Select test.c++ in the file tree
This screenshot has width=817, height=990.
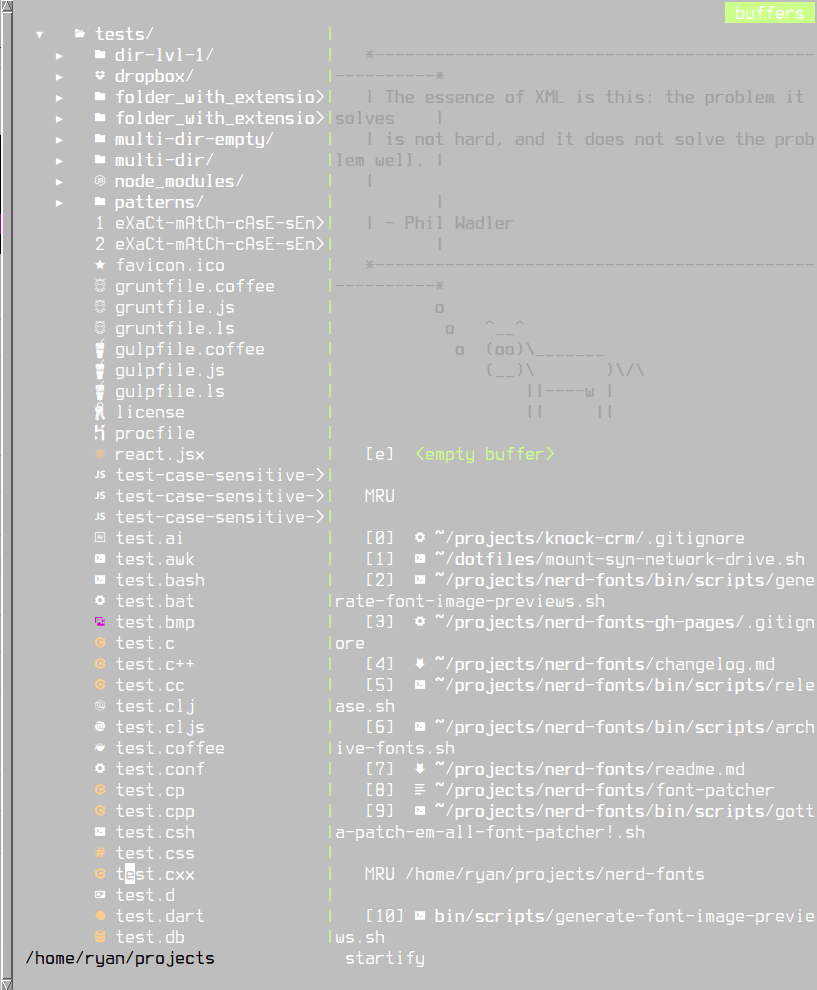pos(155,664)
